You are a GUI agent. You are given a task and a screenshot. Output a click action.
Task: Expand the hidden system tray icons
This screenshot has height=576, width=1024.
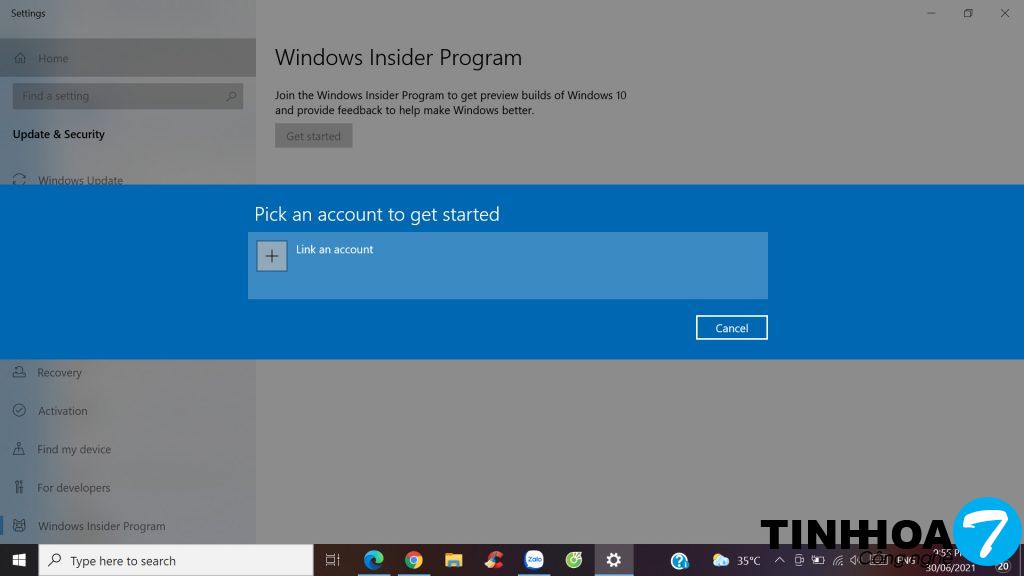(x=778, y=560)
